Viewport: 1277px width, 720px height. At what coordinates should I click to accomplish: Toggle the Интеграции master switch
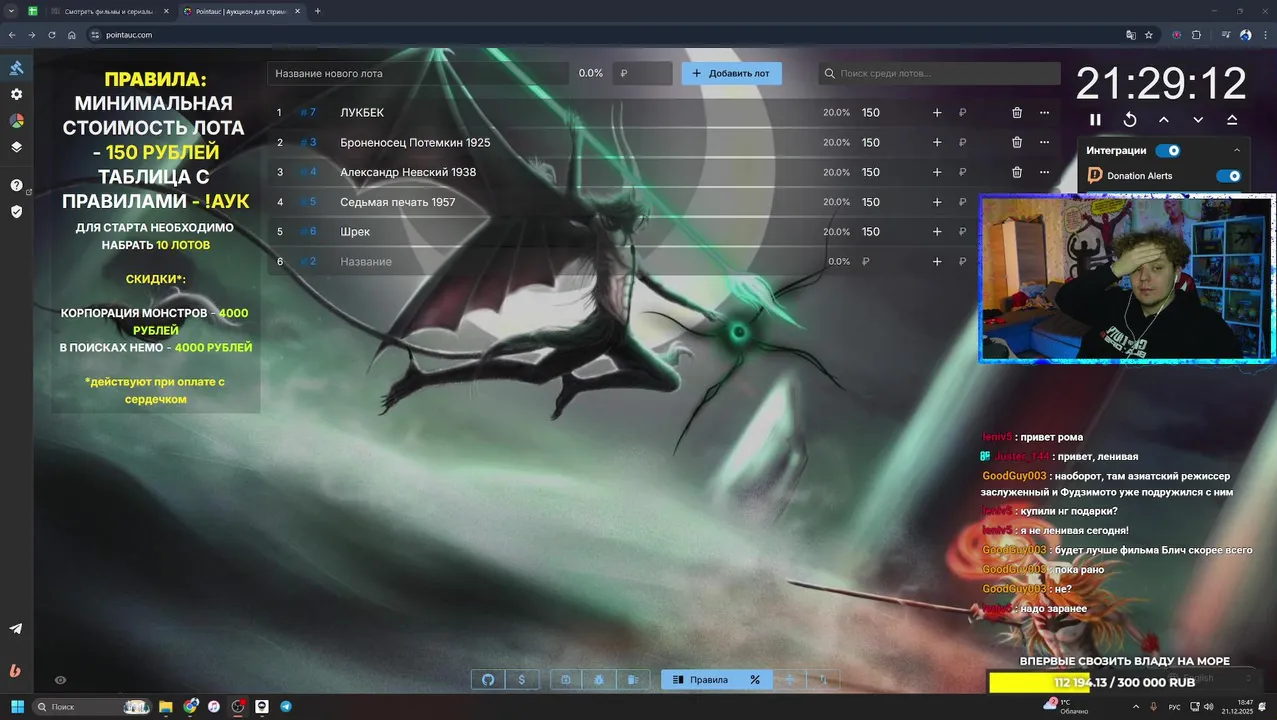(x=1168, y=151)
